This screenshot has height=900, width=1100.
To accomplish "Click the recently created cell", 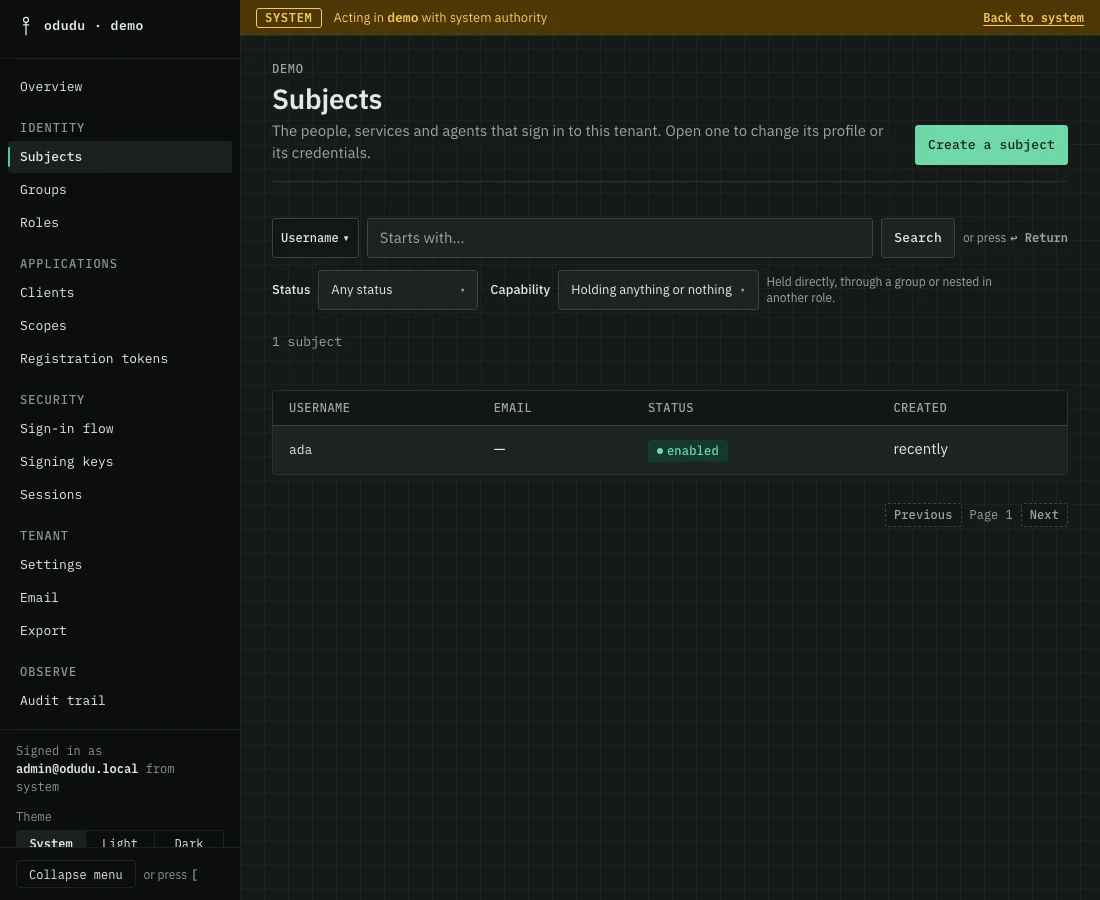I will (x=920, y=449).
